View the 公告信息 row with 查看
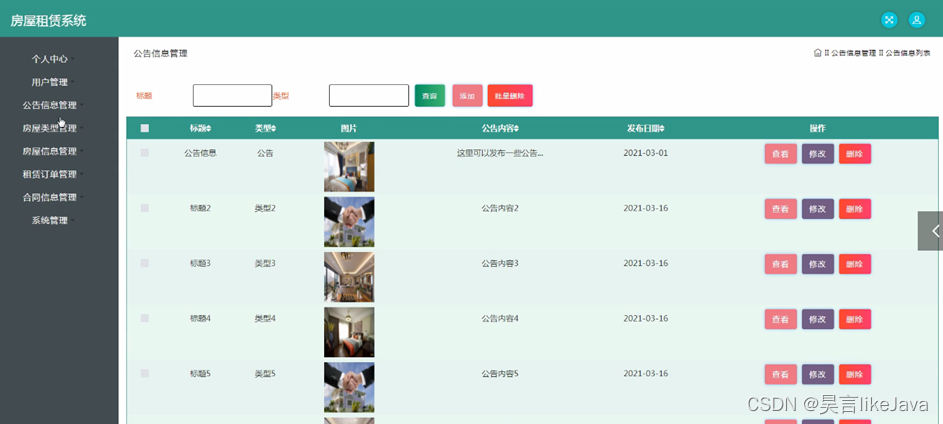This screenshot has height=424, width=943. point(781,154)
